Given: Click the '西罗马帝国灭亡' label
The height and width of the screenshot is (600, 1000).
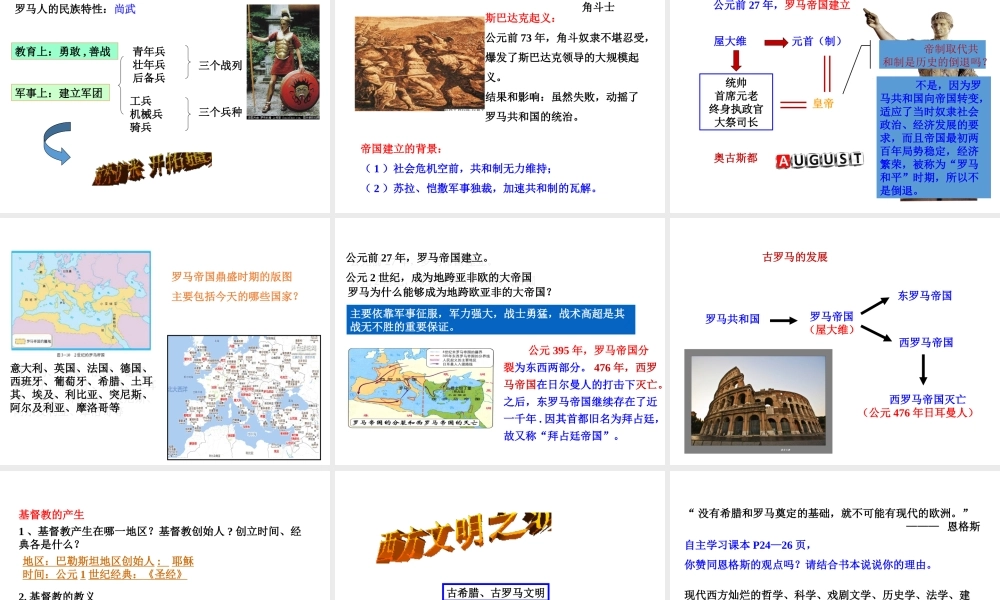Looking at the screenshot, I should pos(927,399).
